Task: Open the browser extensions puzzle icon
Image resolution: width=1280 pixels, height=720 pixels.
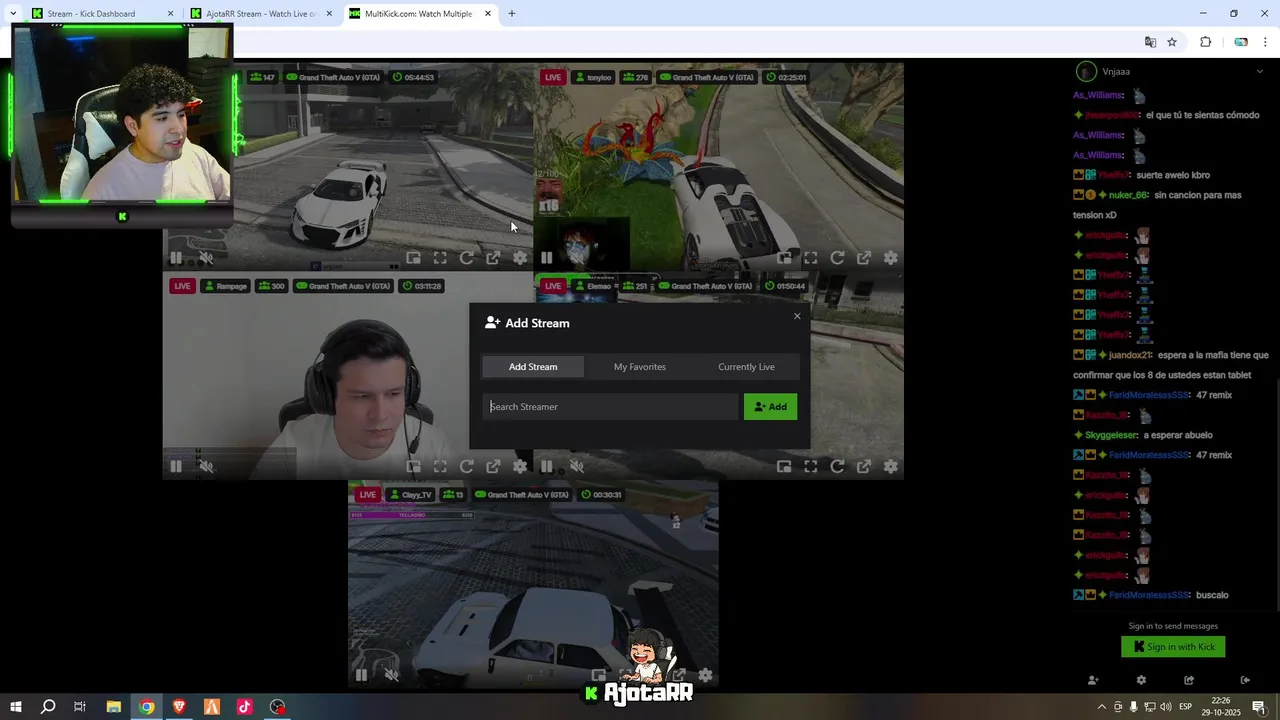Action: [1205, 42]
